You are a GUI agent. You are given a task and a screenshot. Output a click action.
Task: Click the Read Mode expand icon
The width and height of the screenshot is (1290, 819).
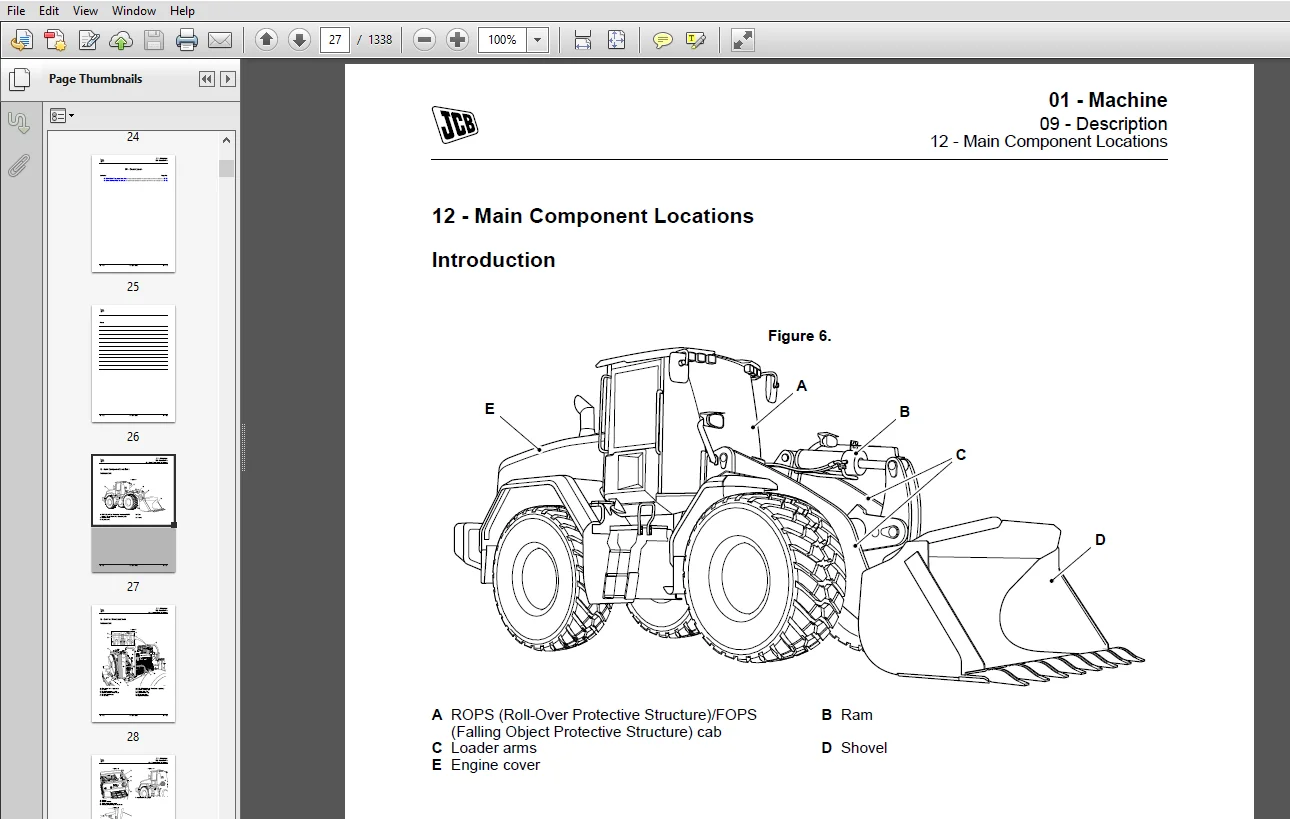(742, 40)
